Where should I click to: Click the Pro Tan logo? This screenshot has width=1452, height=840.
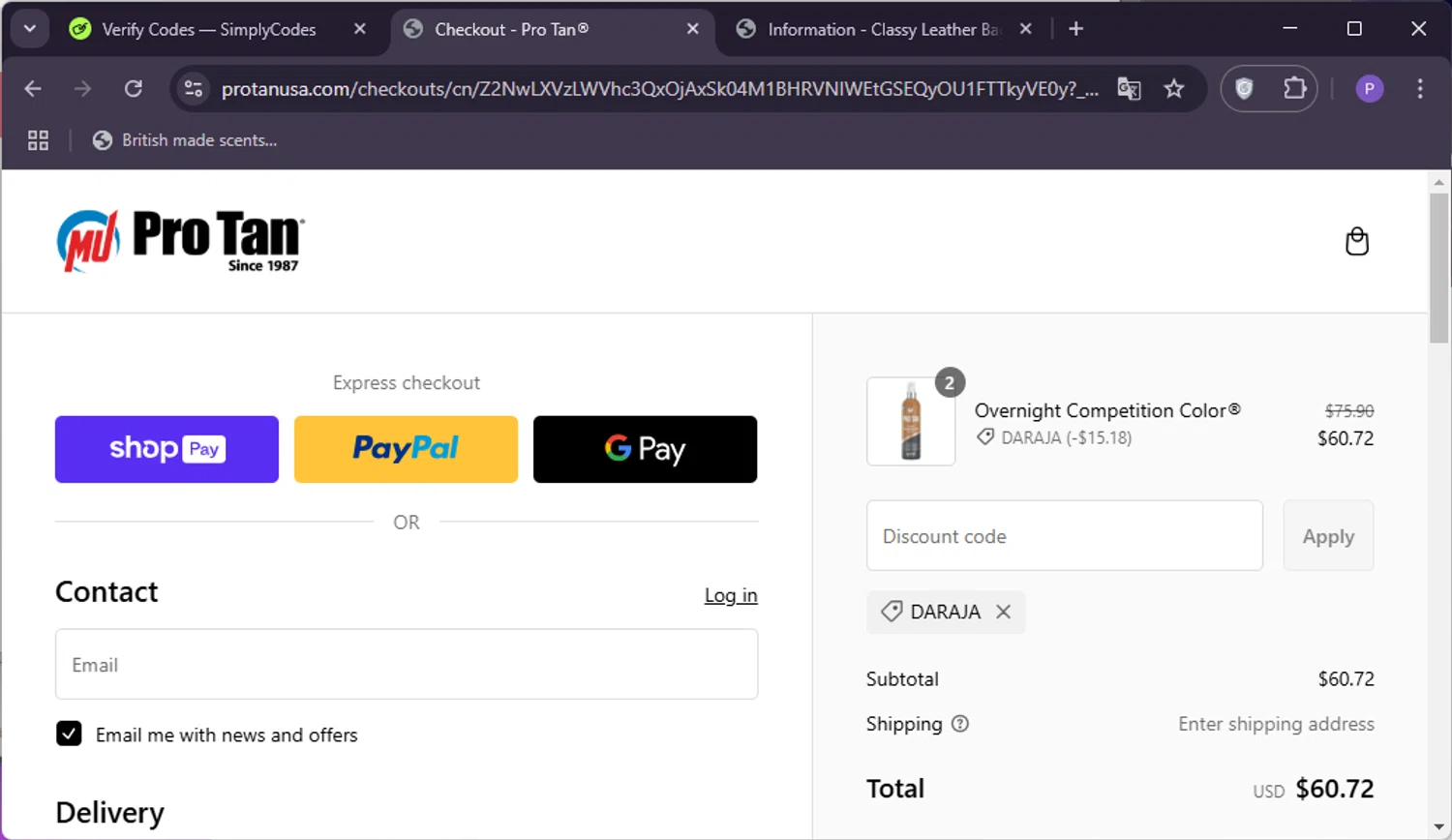click(x=181, y=241)
